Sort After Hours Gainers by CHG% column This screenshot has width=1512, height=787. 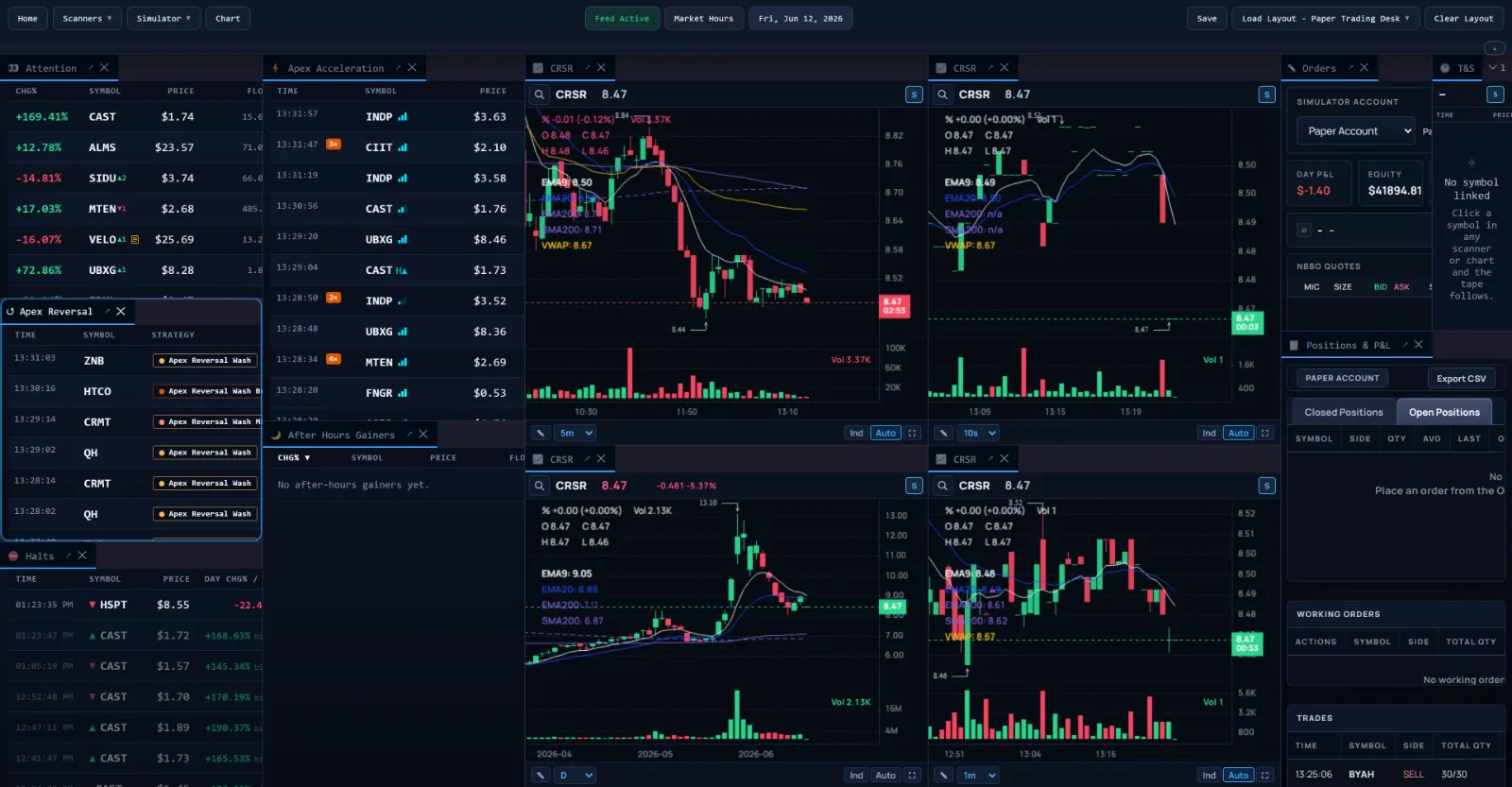click(x=294, y=457)
